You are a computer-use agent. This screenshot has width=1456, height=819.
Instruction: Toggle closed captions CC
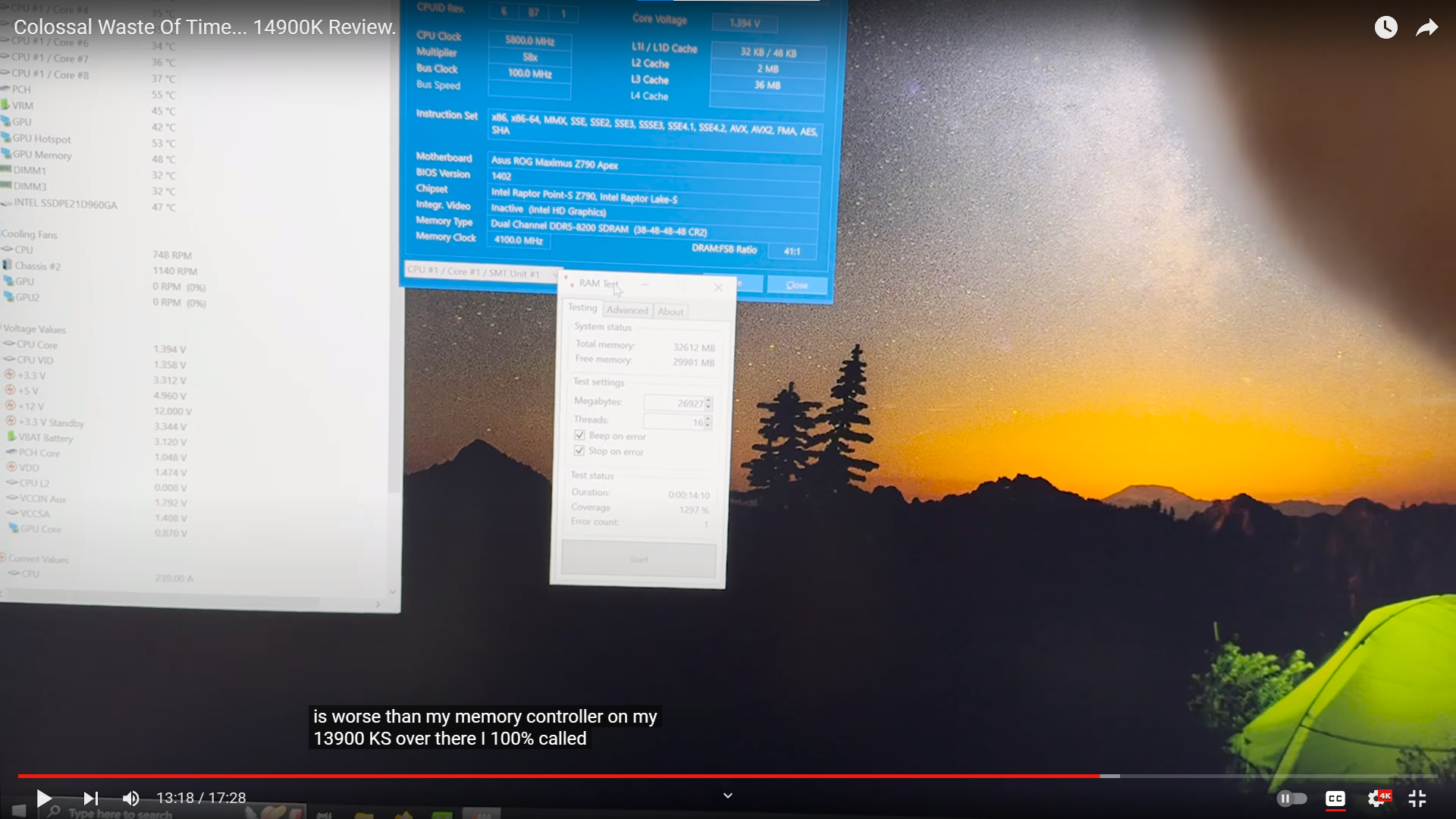pos(1335,799)
